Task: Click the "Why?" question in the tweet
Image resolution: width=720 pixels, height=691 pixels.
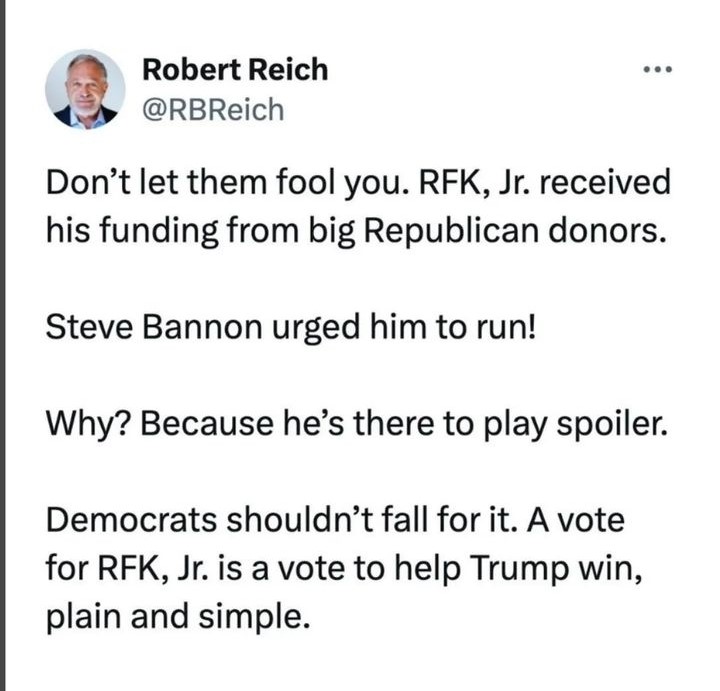Action: [89, 424]
